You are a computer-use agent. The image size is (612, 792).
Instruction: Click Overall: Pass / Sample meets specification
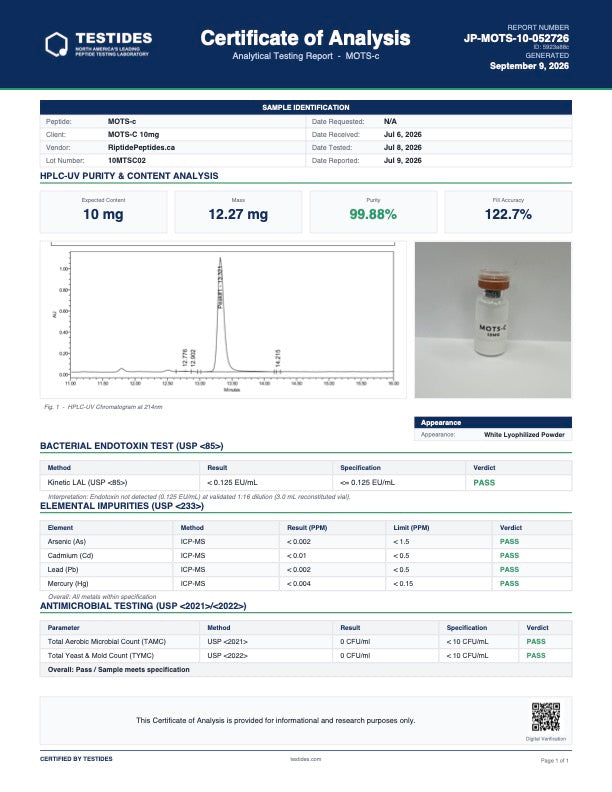tap(119, 670)
